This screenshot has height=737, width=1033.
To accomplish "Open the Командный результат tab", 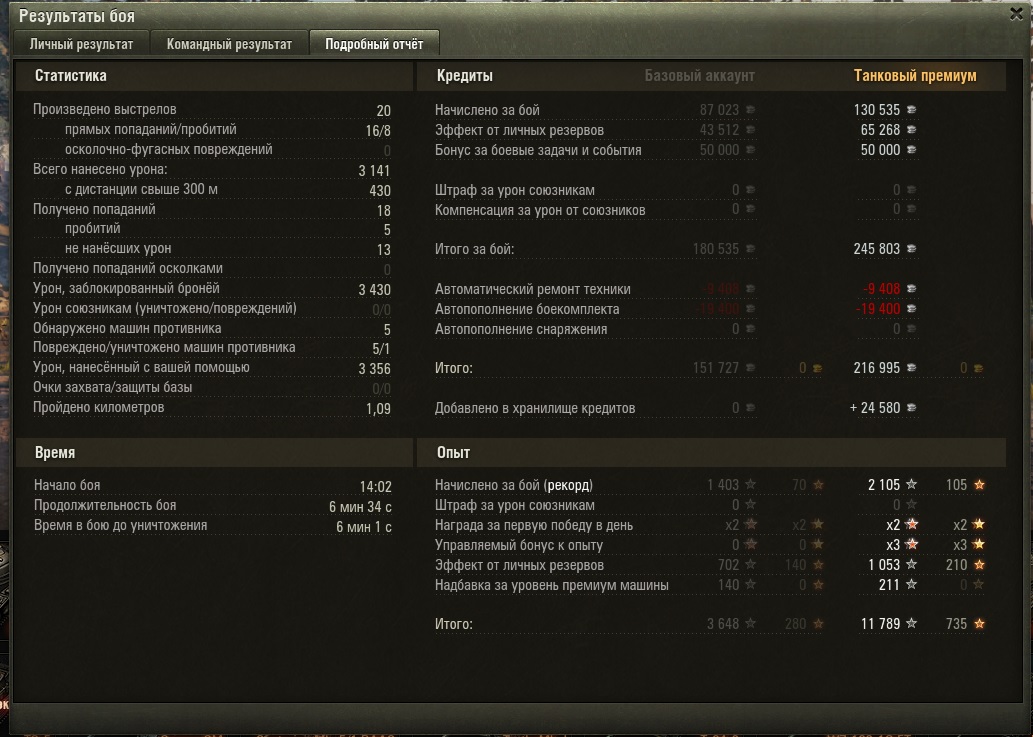I will tap(229, 44).
